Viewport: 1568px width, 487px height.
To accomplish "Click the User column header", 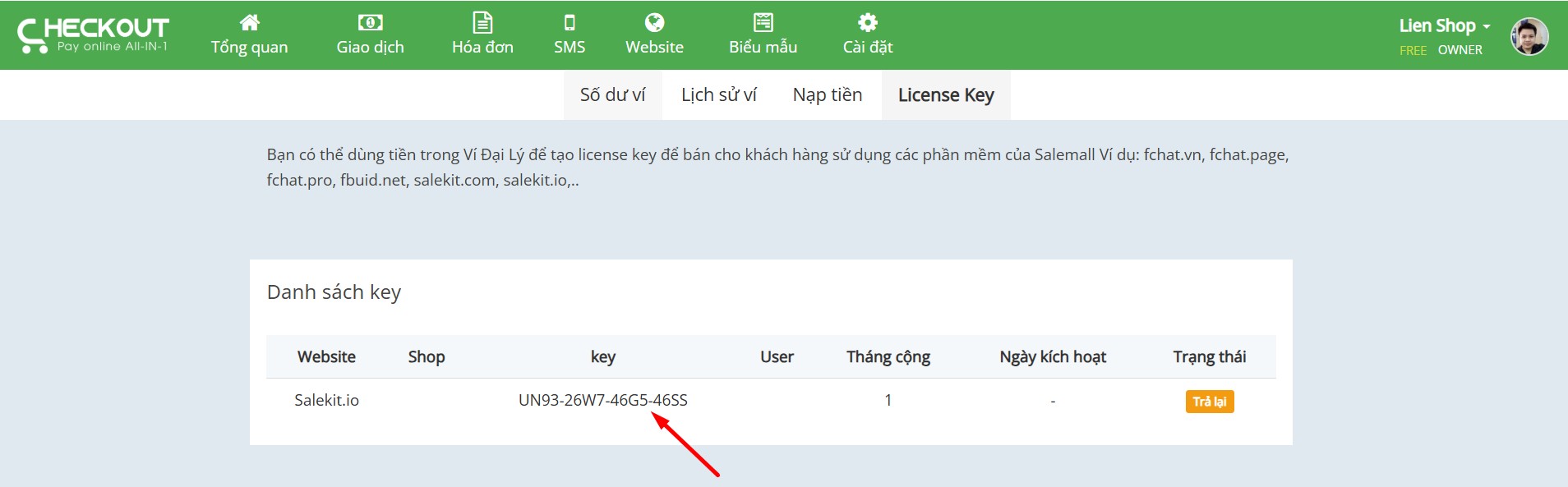I will point(777,357).
